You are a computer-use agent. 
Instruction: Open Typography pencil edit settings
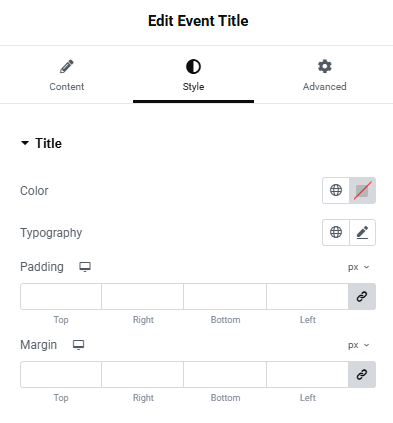coord(362,232)
